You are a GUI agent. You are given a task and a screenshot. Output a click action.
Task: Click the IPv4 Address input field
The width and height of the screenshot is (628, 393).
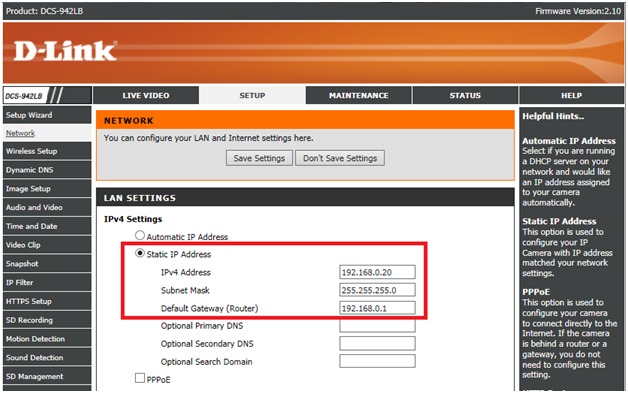tap(377, 272)
